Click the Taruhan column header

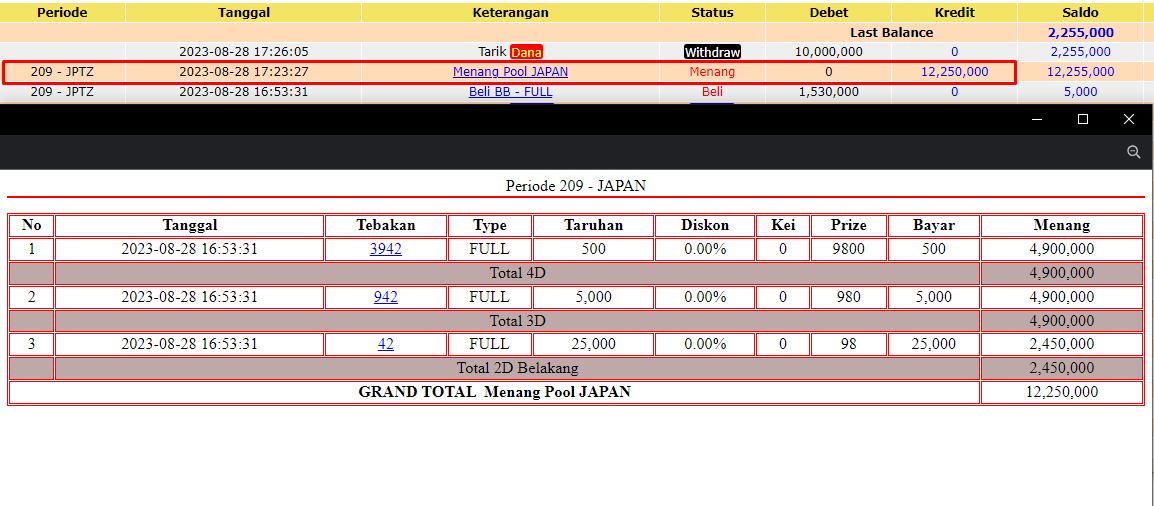(593, 225)
